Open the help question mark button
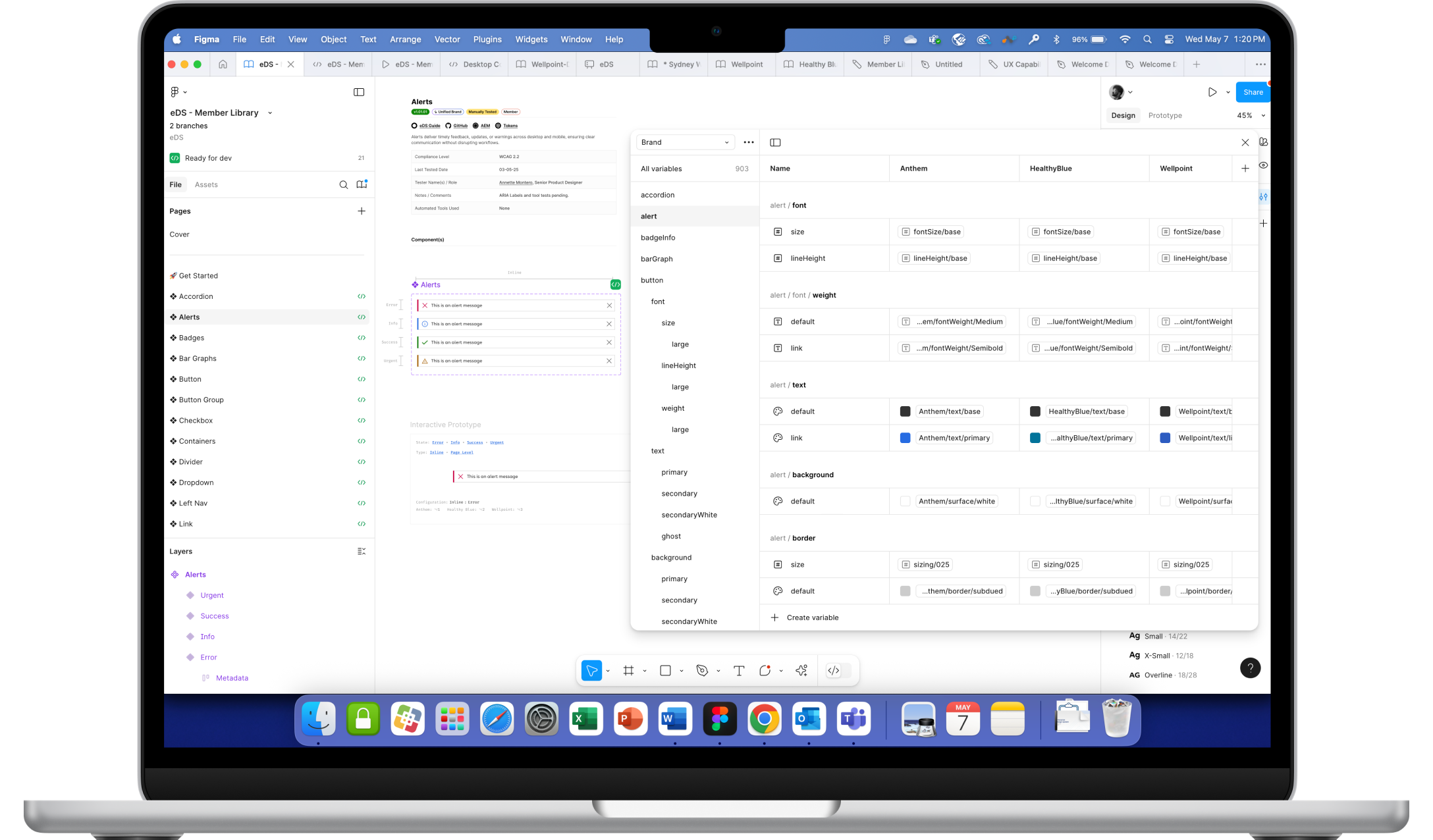 (1251, 668)
